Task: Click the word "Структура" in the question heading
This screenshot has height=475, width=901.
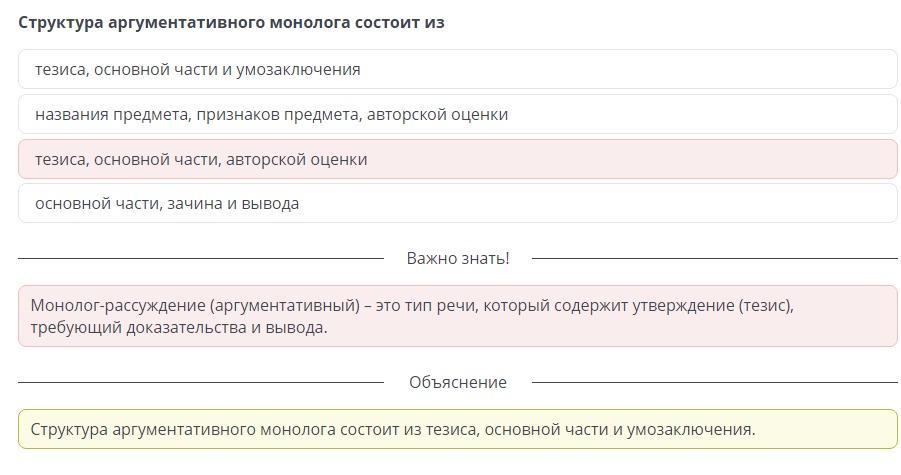Action: (x=62, y=22)
